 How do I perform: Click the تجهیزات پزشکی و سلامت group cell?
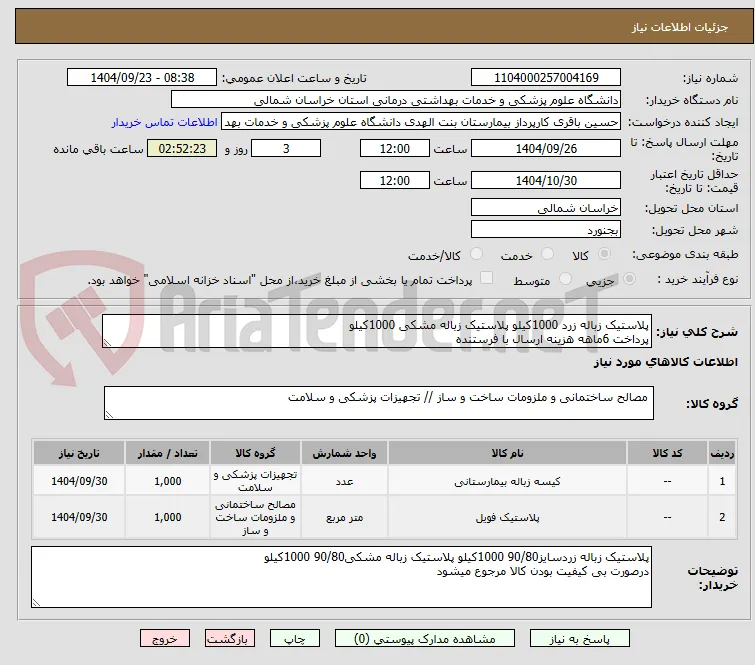(255, 481)
